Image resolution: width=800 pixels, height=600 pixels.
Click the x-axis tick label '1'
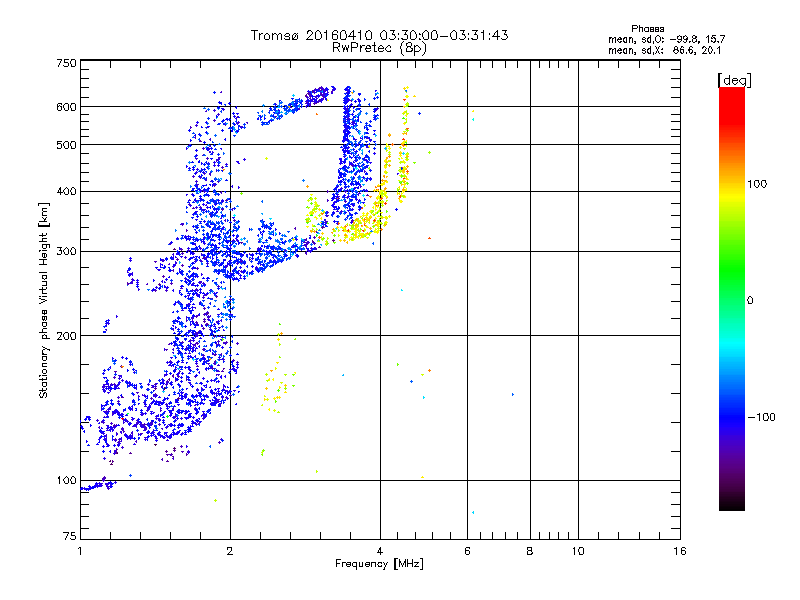pos(80,551)
